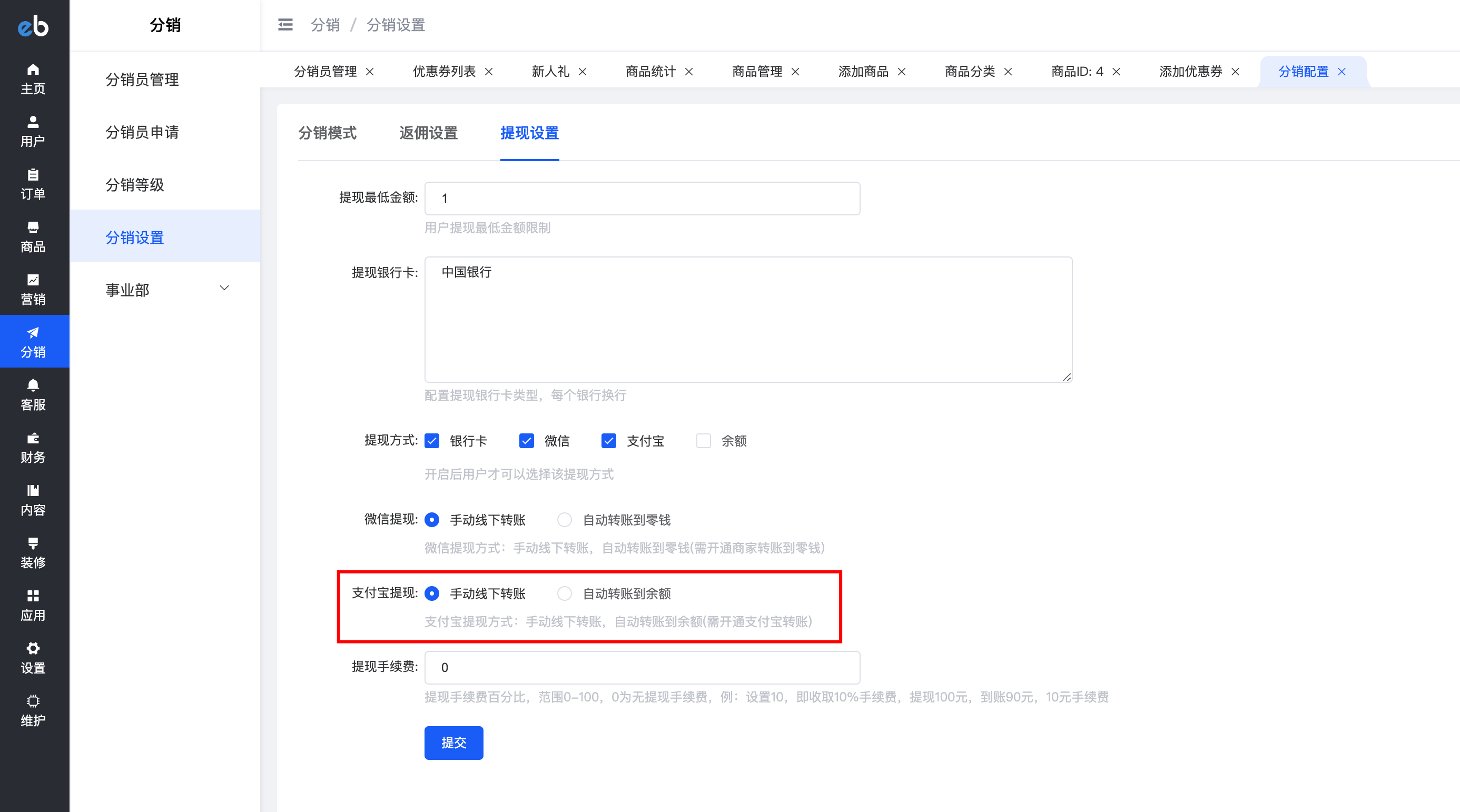Image resolution: width=1460 pixels, height=812 pixels.
Task: Switch to the 分销模式 tab
Action: [x=328, y=133]
